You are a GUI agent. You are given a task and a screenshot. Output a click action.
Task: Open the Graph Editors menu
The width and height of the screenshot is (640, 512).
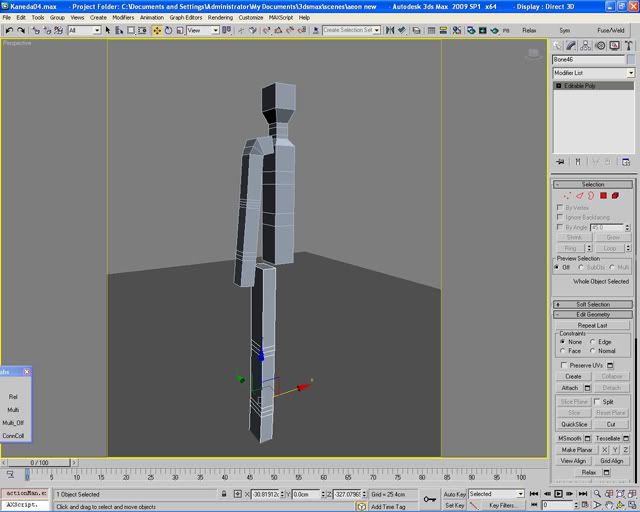(186, 18)
